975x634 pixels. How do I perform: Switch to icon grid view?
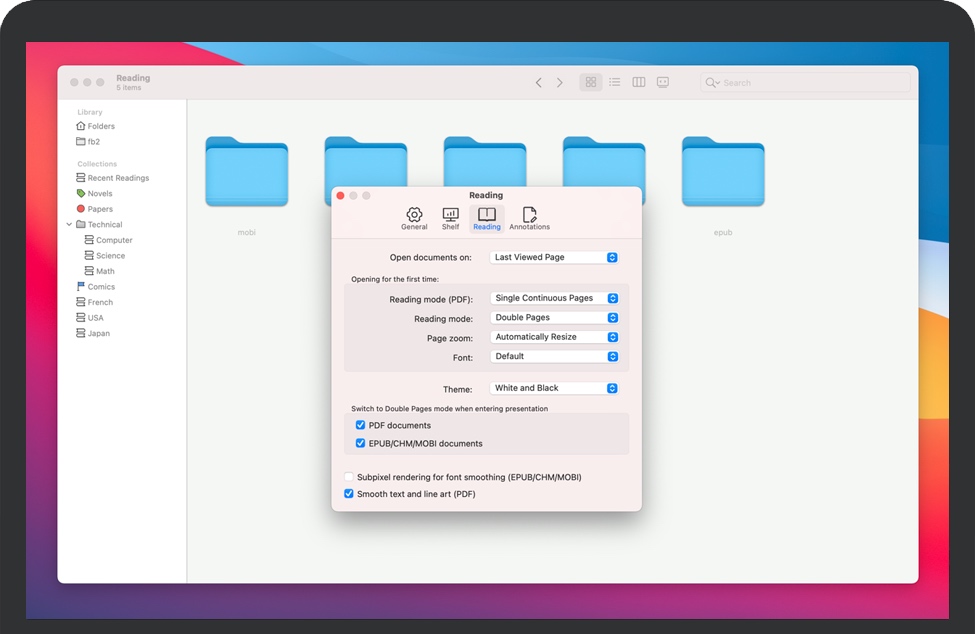click(x=591, y=82)
